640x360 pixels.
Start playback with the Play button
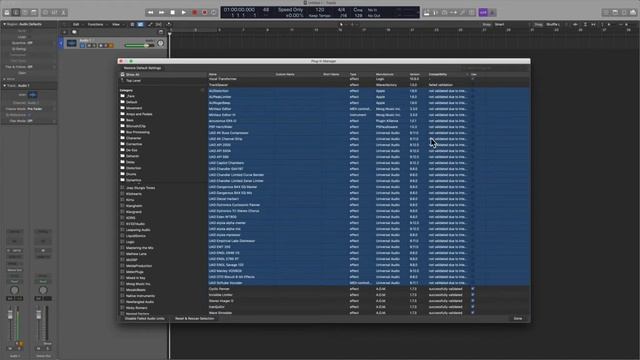coord(184,13)
